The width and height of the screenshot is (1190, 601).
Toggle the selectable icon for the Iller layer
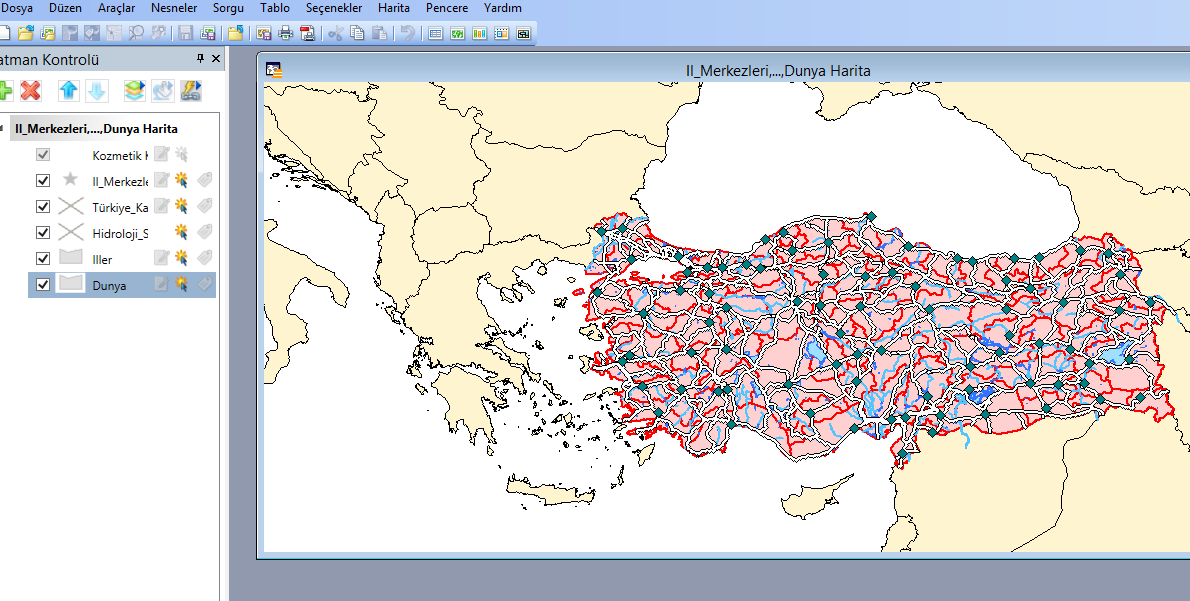click(181, 258)
